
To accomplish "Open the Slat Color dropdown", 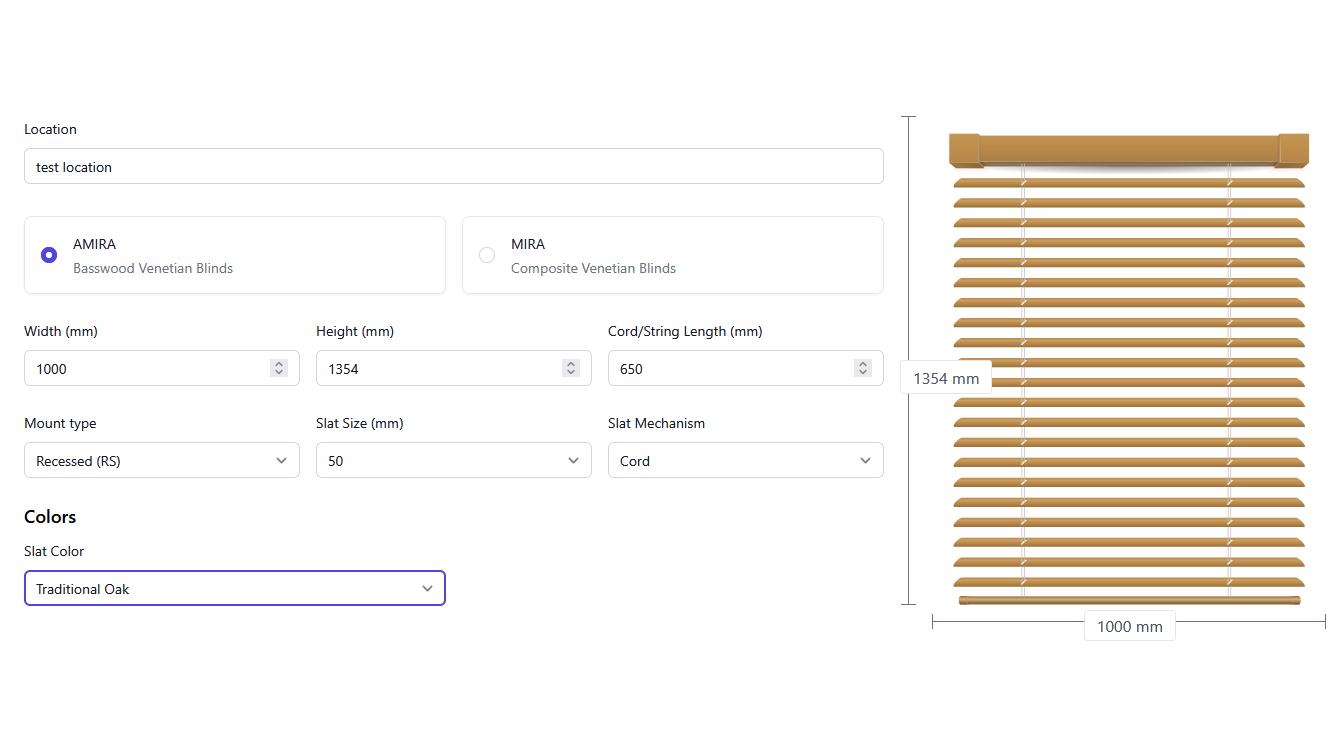I will point(235,589).
